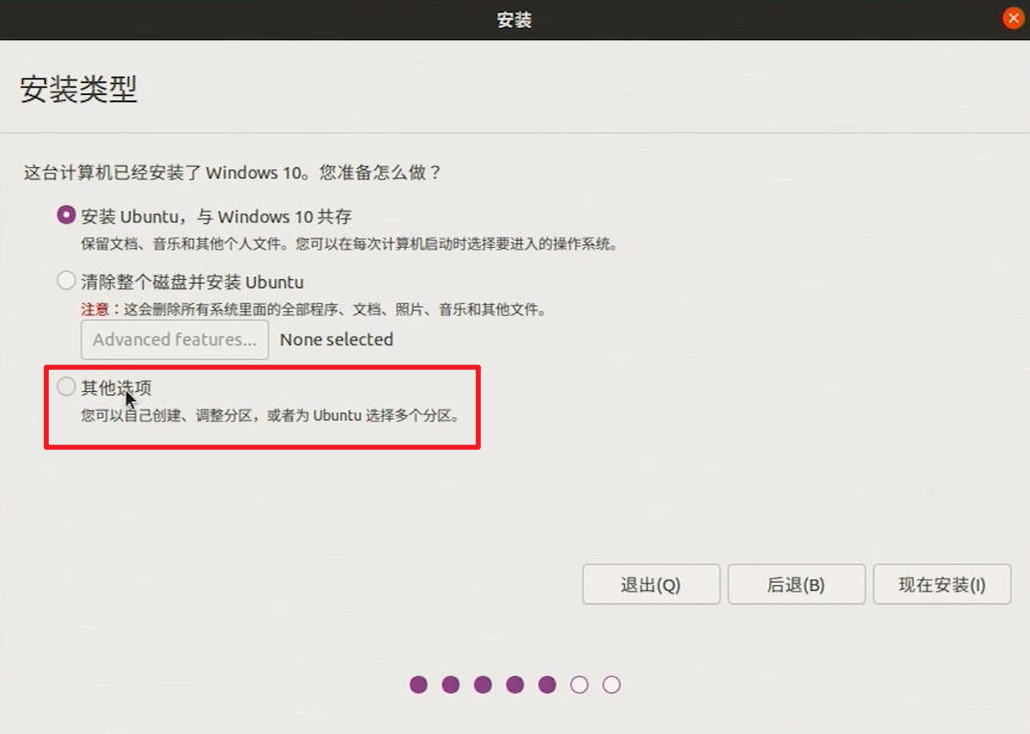This screenshot has width=1030, height=734.
Task: Click the 保留文档 description under first option
Action: coord(349,244)
